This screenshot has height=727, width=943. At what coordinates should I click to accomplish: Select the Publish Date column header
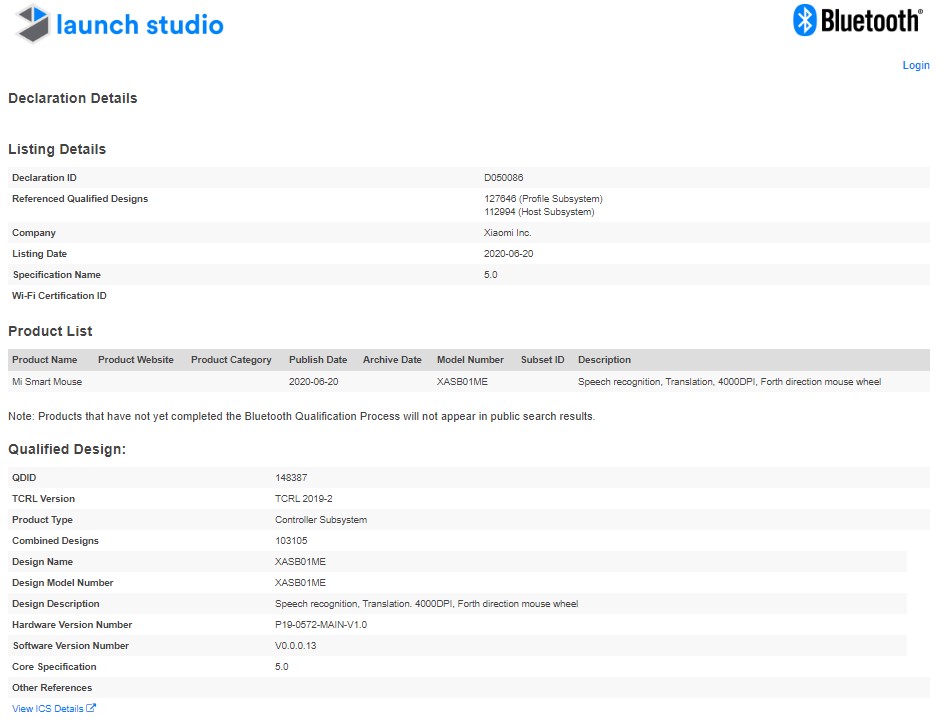tap(318, 360)
